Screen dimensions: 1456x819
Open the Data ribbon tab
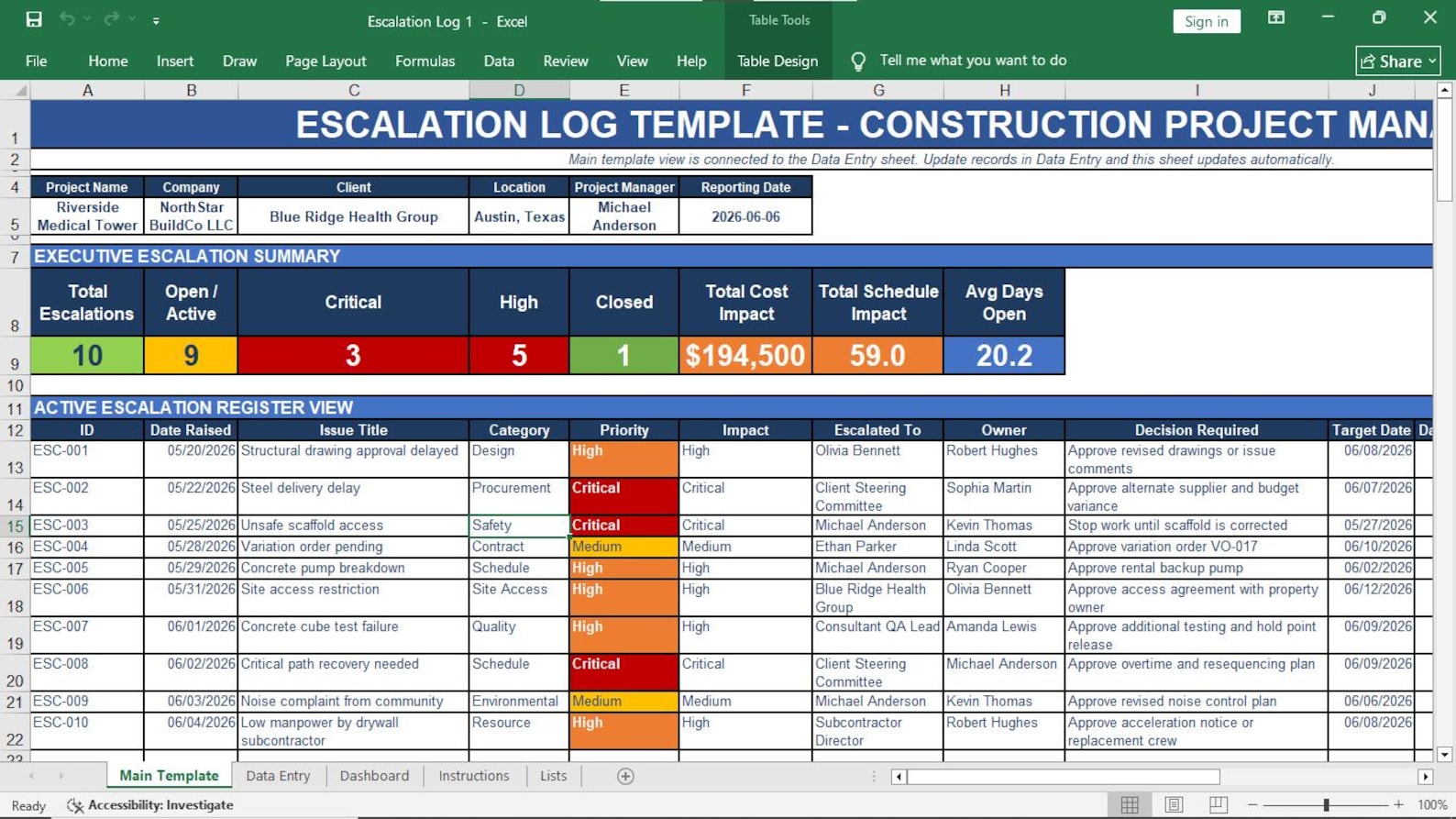click(499, 61)
